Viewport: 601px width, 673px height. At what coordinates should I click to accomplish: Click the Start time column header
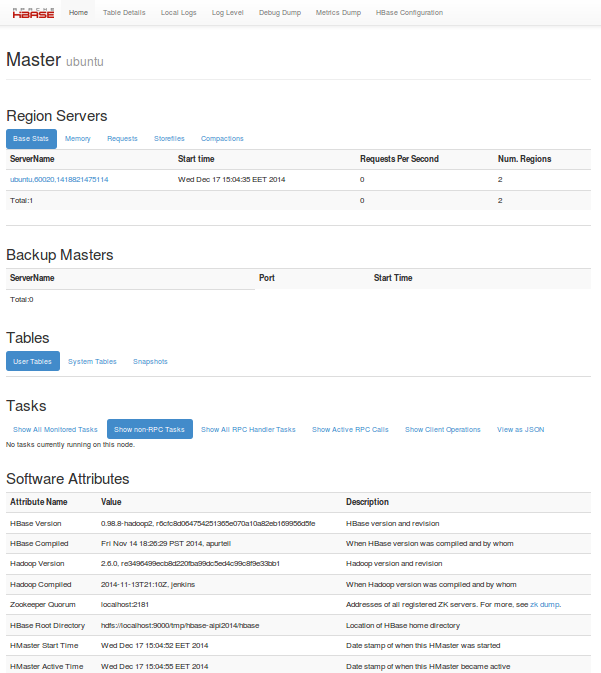coord(196,159)
